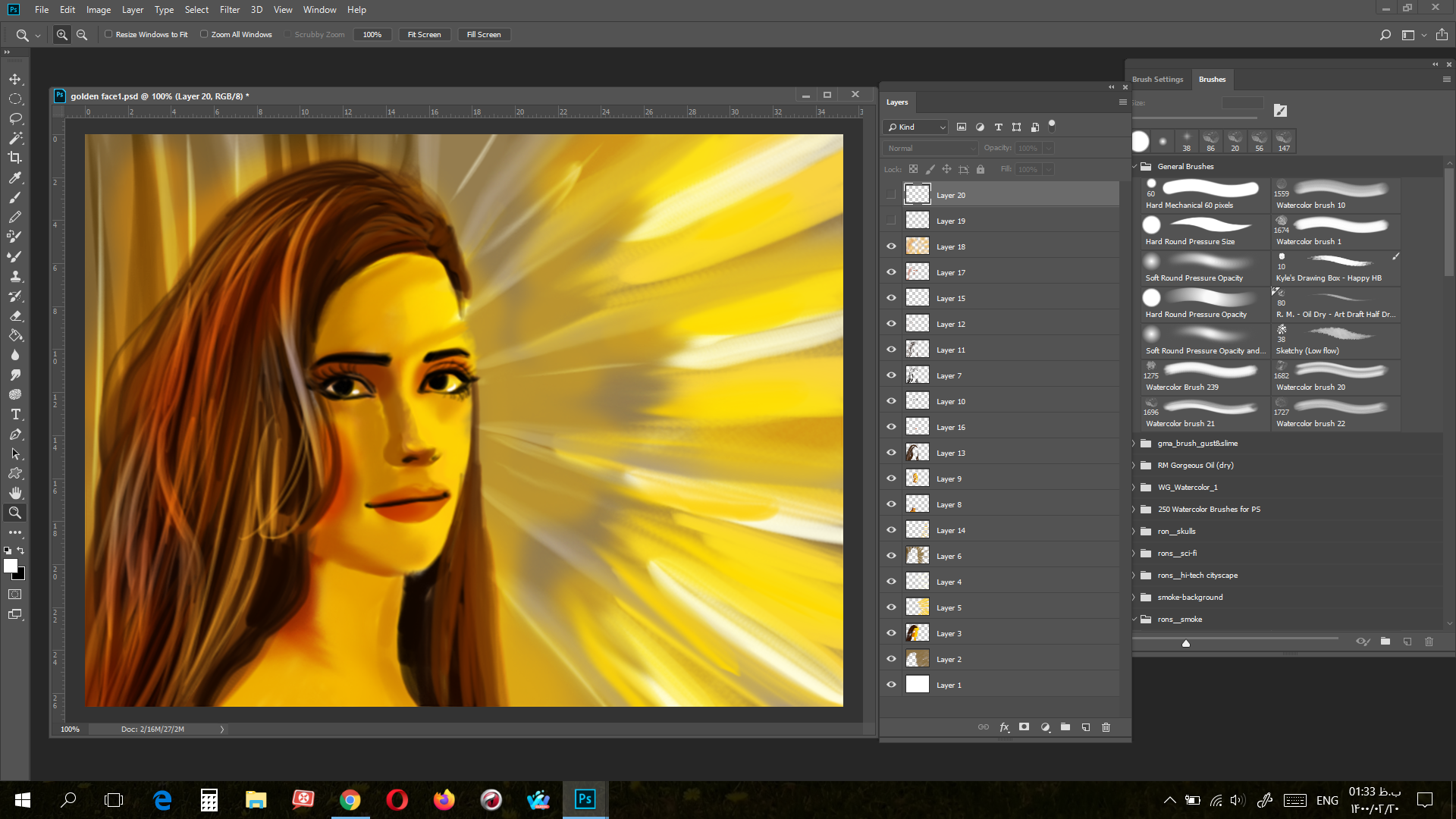1456x819 pixels.
Task: Open the Search icon in options bar
Action: point(1385,35)
